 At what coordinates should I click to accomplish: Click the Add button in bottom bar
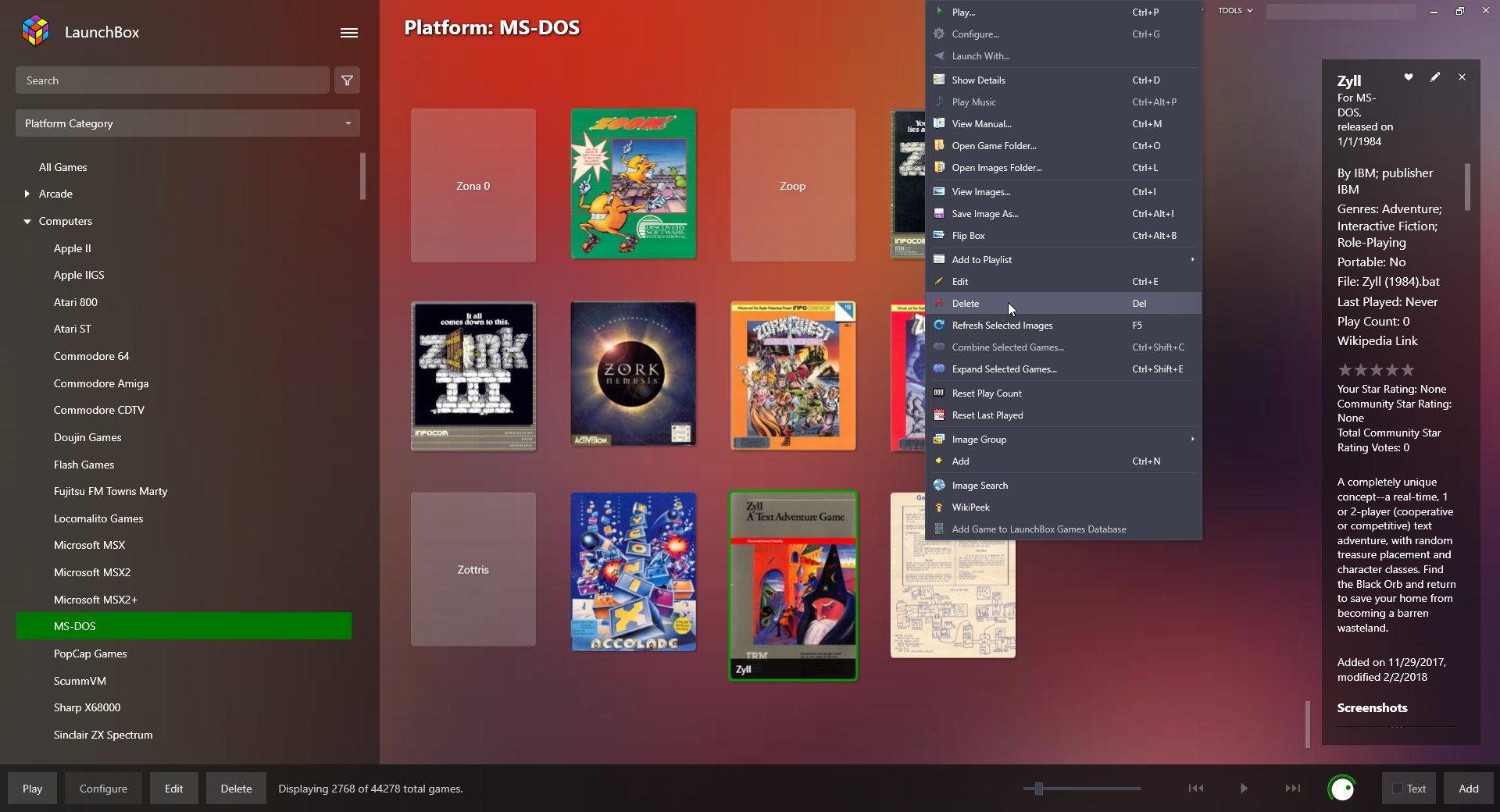pos(1469,789)
